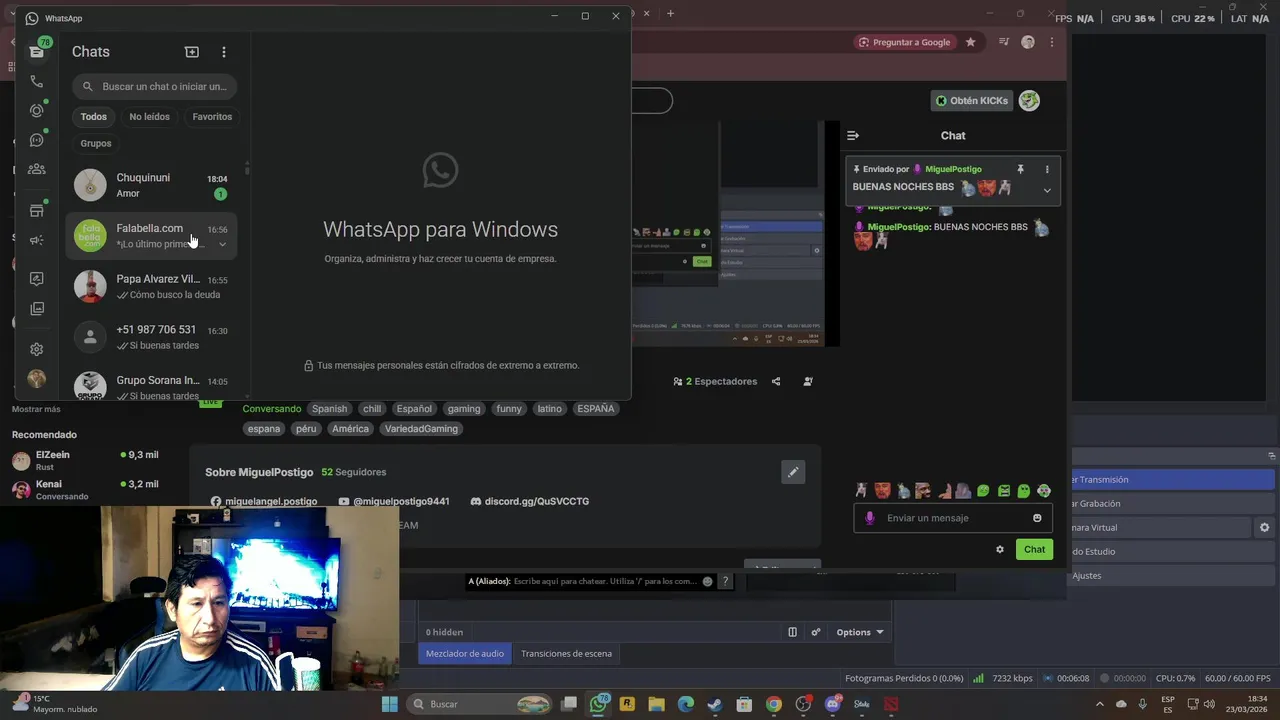Bookmark this page with star icon
1280x720 pixels.
click(x=970, y=42)
